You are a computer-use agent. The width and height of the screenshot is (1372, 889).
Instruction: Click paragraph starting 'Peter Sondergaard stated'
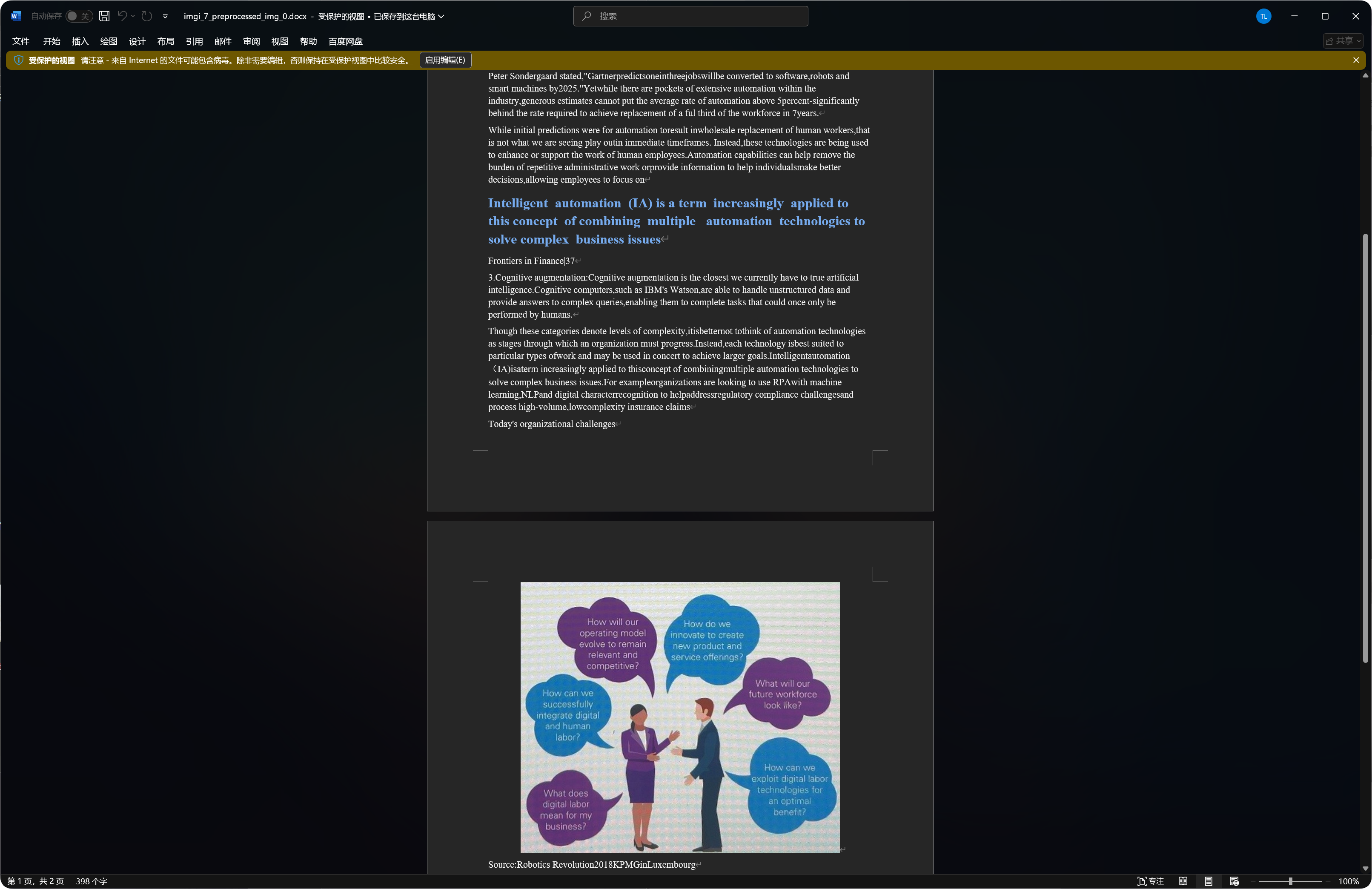pos(673,95)
